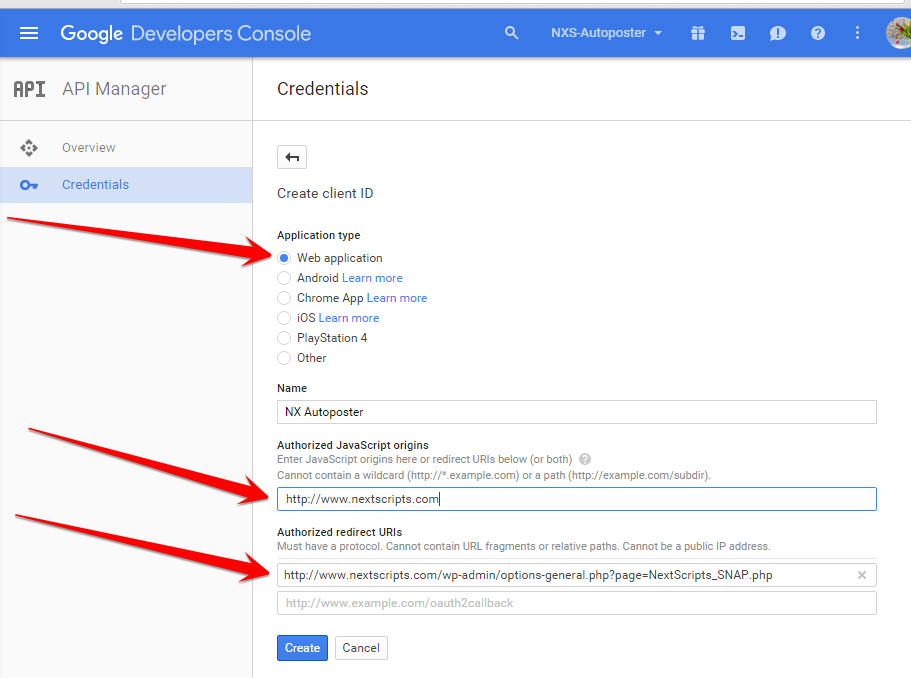Open the three-dot more options menu
Image resolution: width=911 pixels, height=678 pixels.
[857, 33]
